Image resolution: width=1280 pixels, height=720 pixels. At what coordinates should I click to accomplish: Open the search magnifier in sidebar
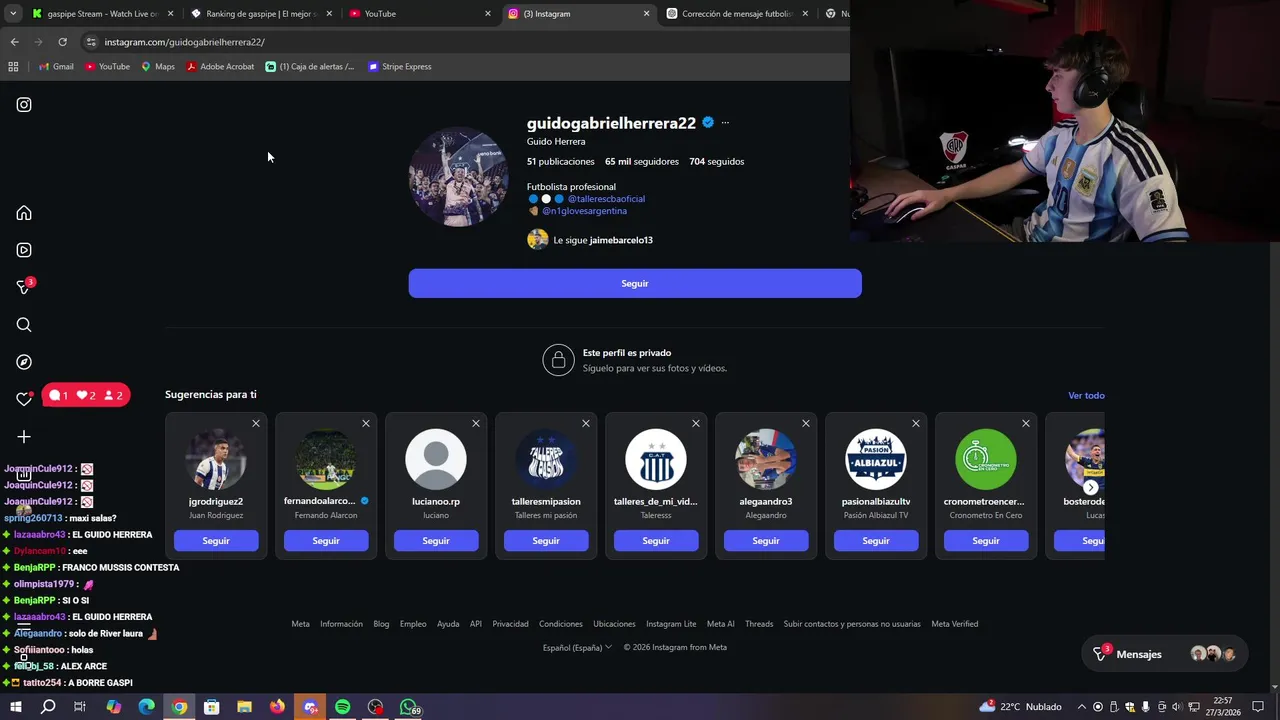(x=24, y=325)
